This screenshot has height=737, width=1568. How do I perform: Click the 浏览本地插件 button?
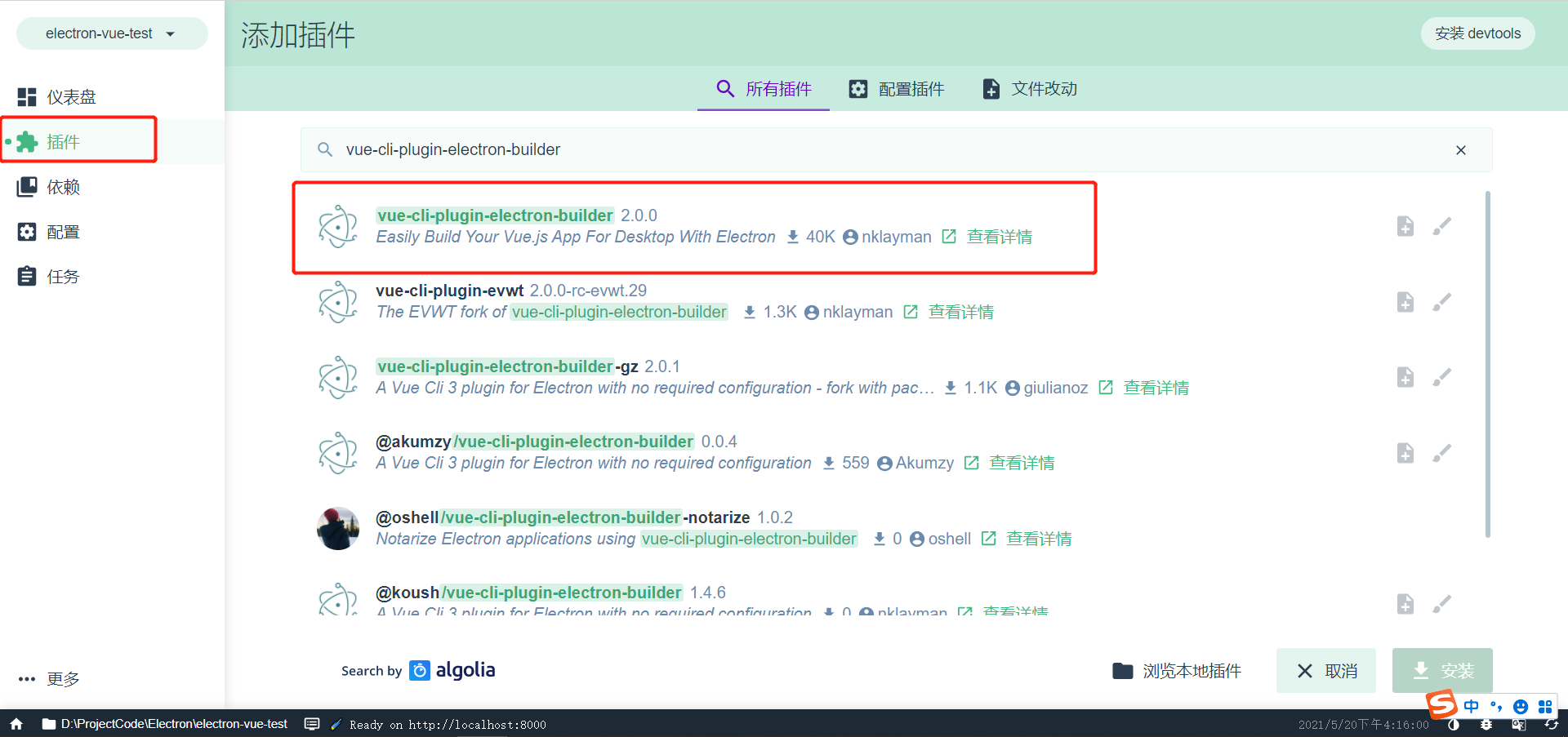click(x=1177, y=671)
